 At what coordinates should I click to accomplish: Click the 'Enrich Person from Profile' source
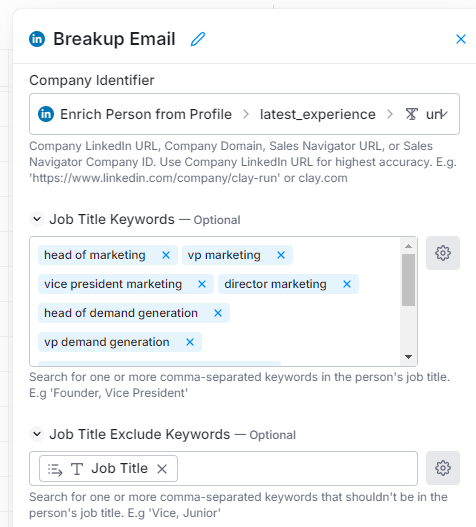pyautogui.click(x=146, y=114)
